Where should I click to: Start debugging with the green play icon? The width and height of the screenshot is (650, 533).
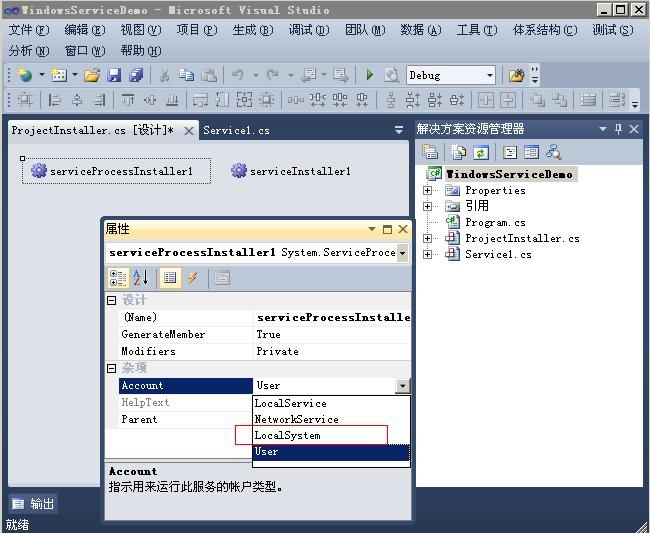370,75
